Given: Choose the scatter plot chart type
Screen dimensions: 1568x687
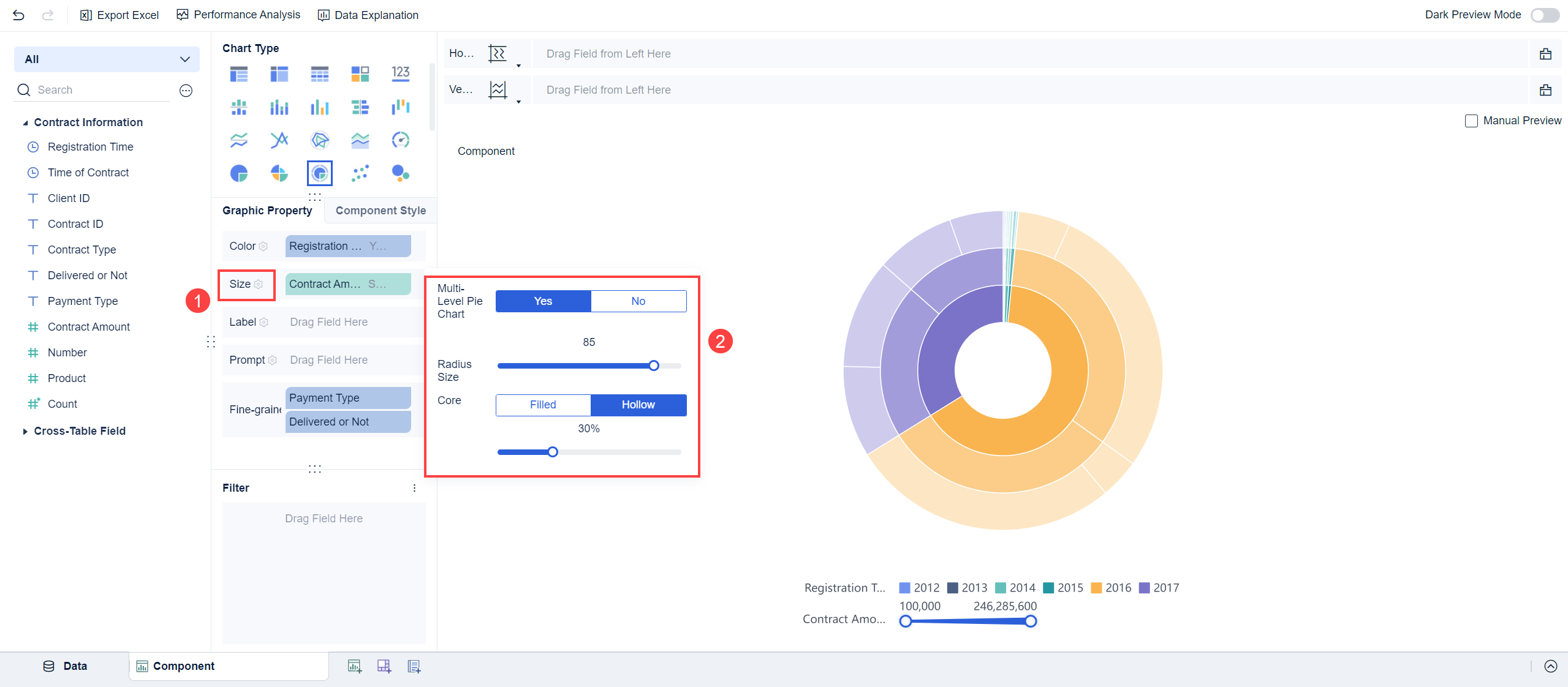Looking at the screenshot, I should click(x=360, y=173).
